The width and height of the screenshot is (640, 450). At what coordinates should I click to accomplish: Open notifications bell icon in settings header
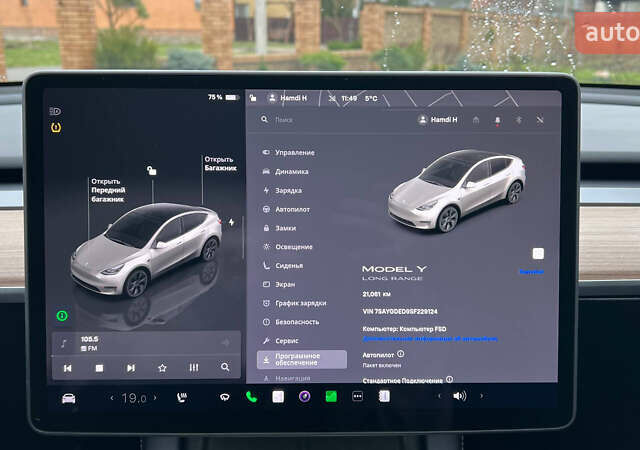pyautogui.click(x=498, y=120)
